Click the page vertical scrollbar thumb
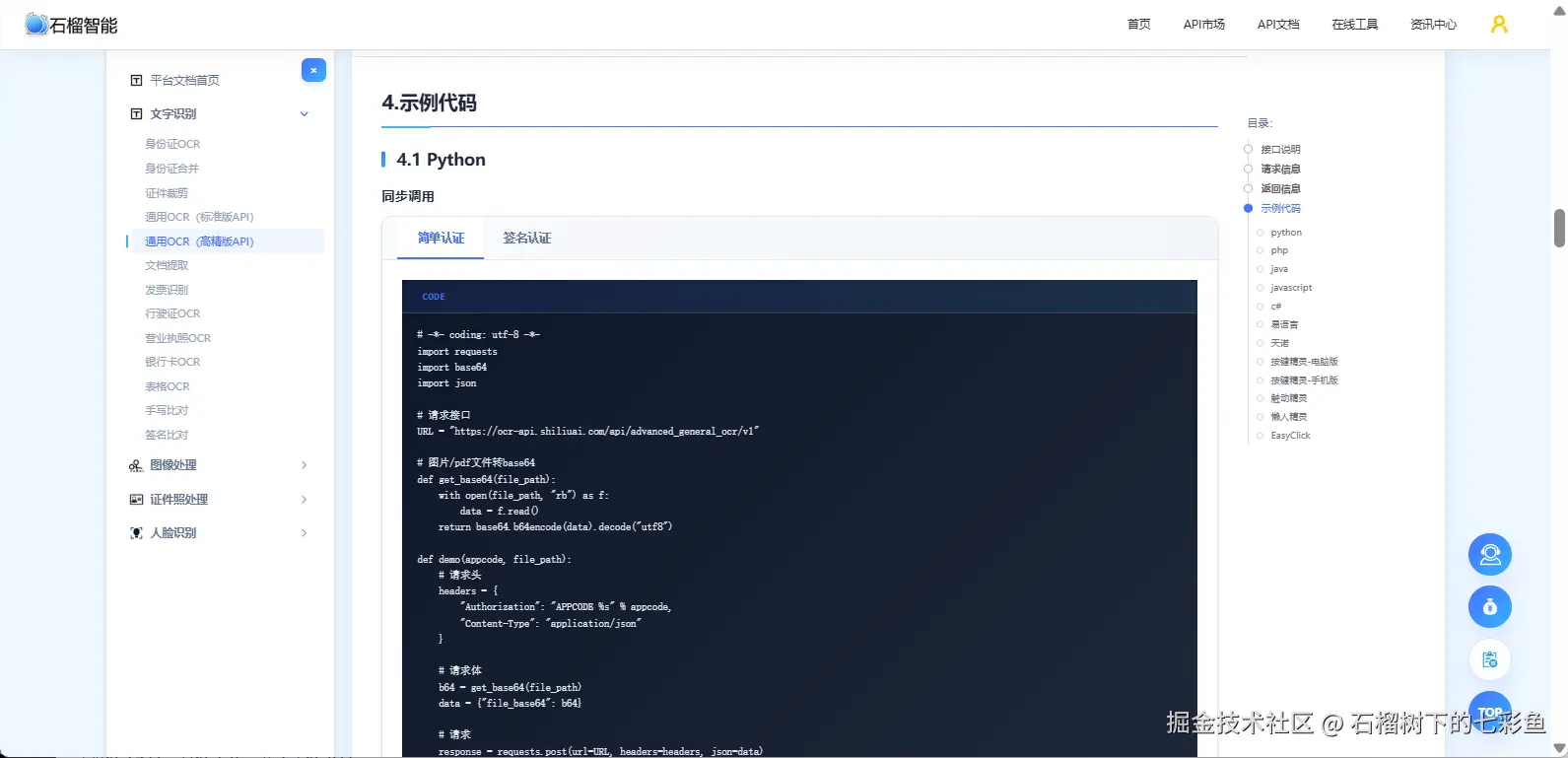Screen dimensions: 1568x758 point(1559,228)
